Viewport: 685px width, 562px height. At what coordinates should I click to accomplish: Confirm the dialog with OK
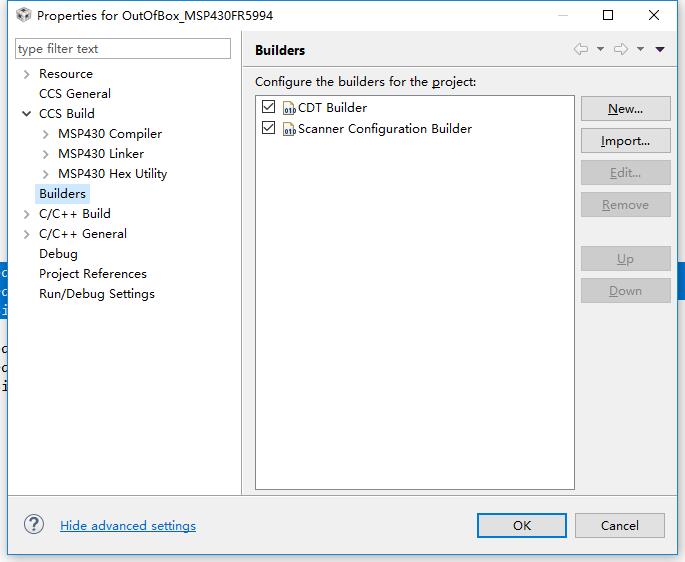[x=522, y=526]
